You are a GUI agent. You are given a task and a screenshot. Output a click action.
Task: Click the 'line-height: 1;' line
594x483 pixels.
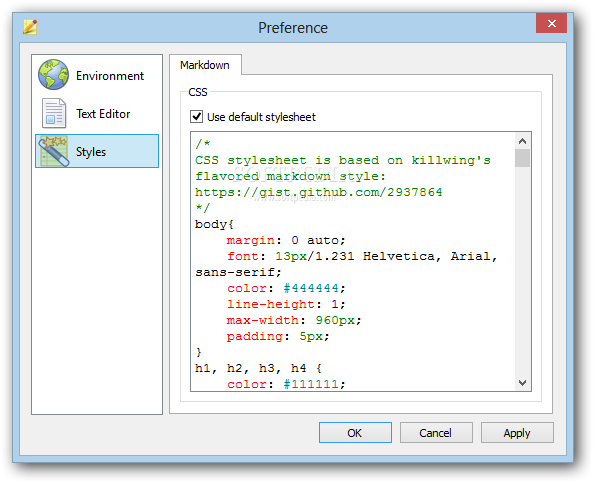(x=286, y=304)
